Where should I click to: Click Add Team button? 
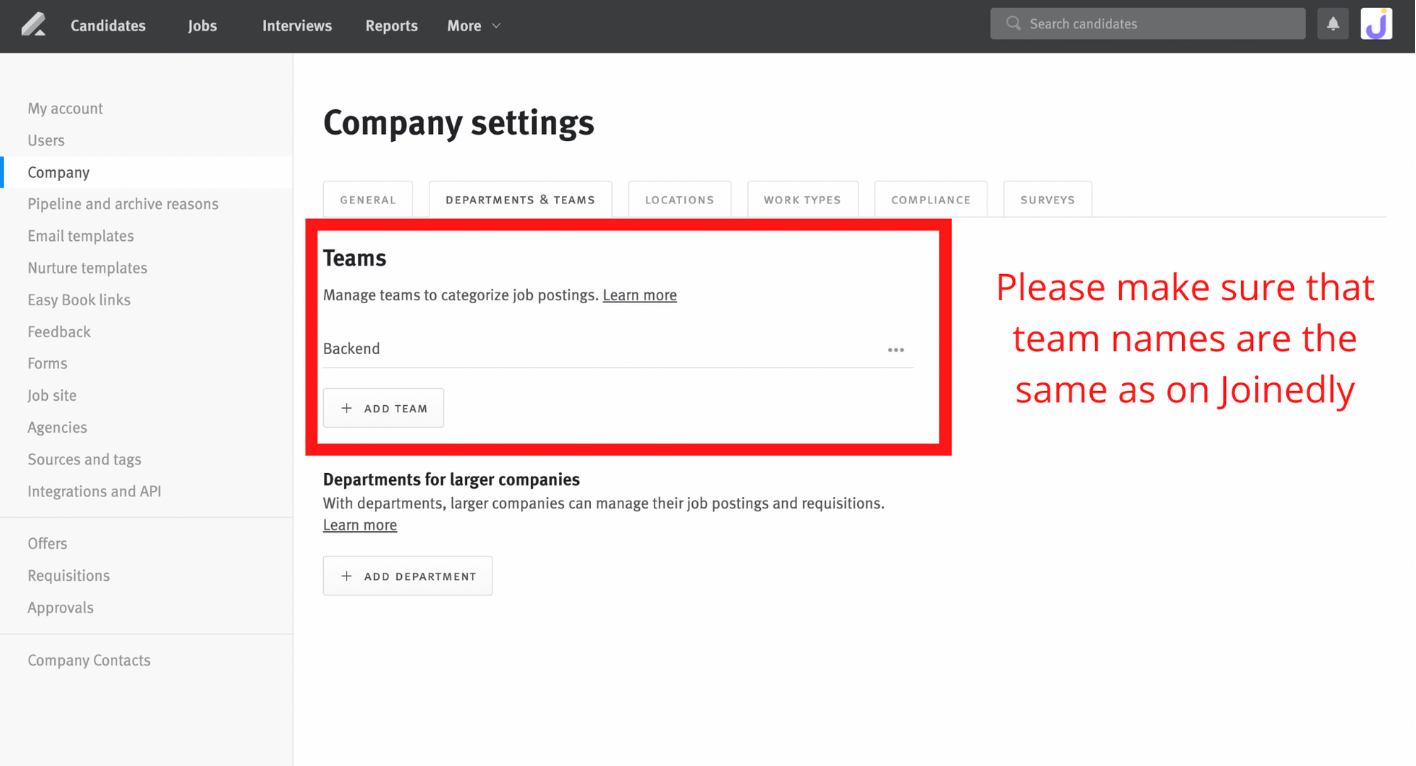point(383,408)
